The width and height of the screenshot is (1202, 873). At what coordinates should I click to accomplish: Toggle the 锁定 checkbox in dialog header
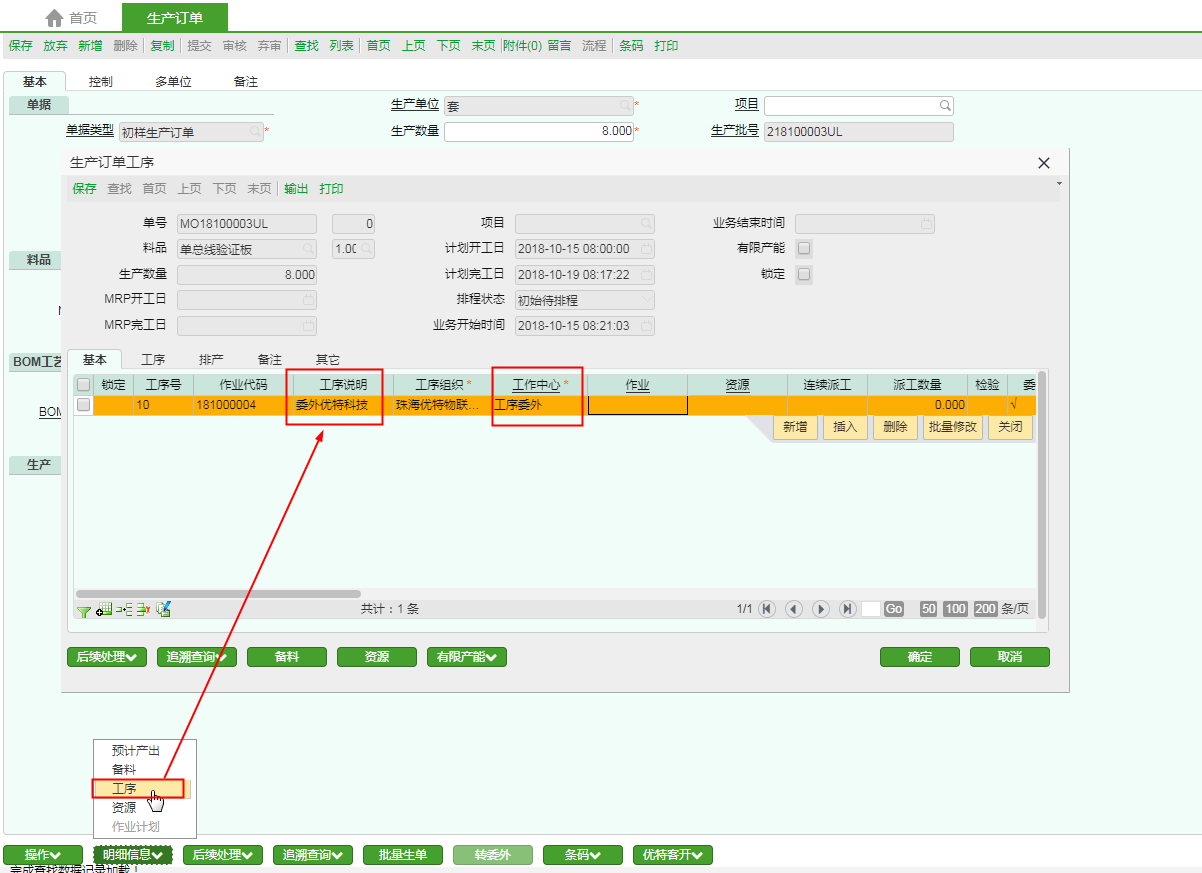pyautogui.click(x=804, y=274)
